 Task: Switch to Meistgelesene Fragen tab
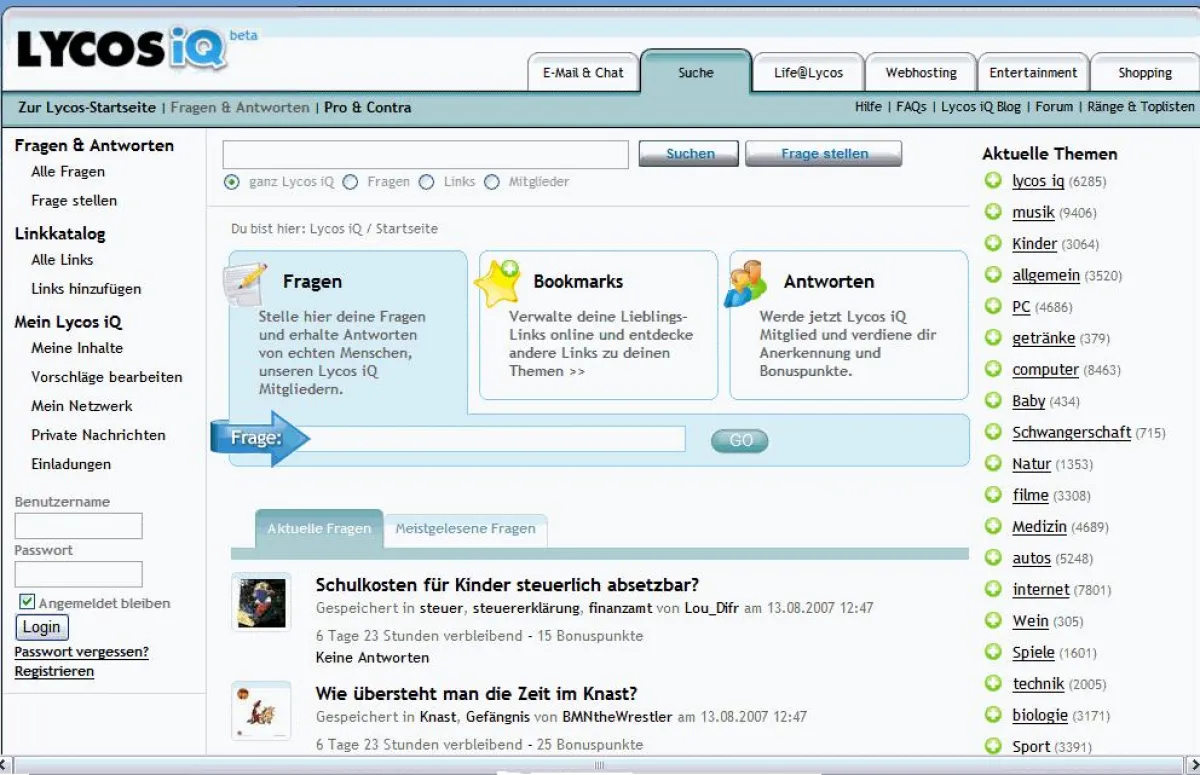465,529
